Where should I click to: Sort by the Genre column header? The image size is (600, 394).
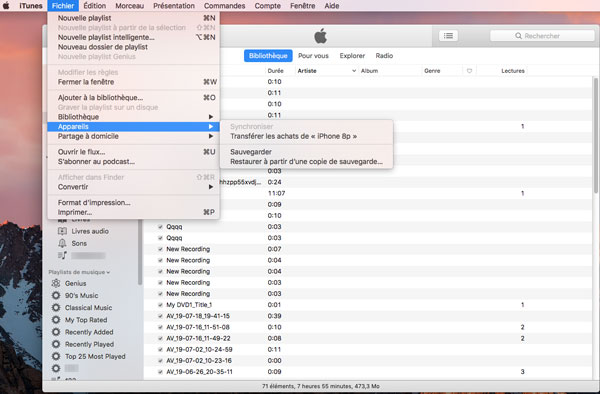coord(432,71)
